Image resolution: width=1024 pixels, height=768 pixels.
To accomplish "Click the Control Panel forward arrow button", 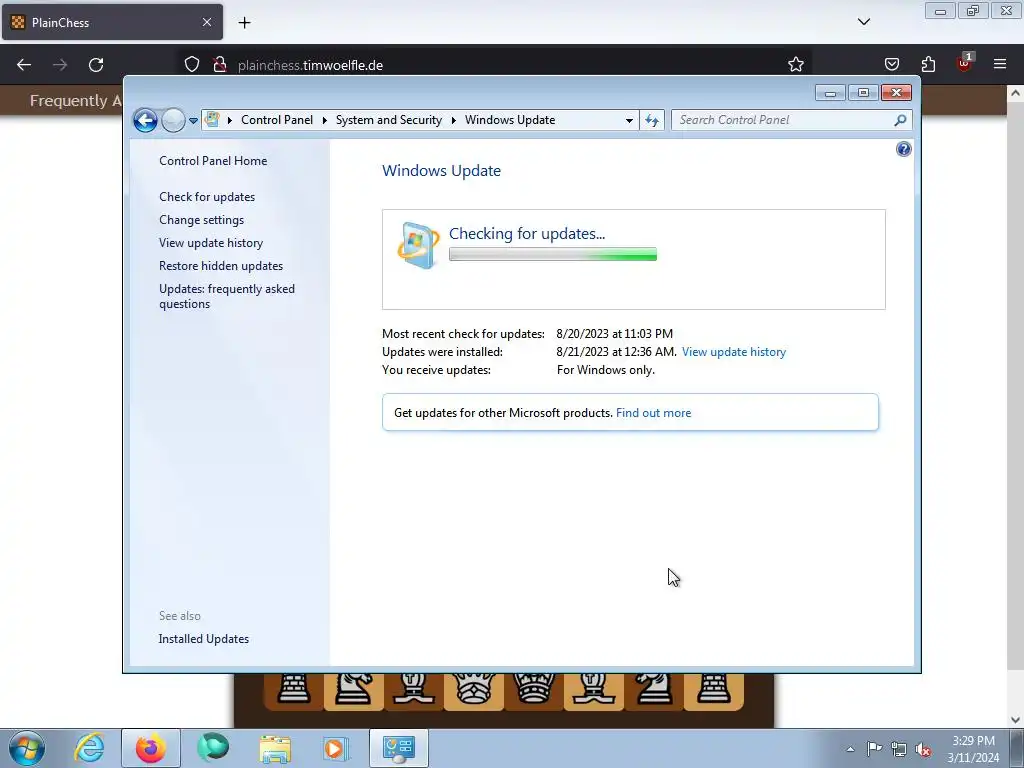I will 173,120.
